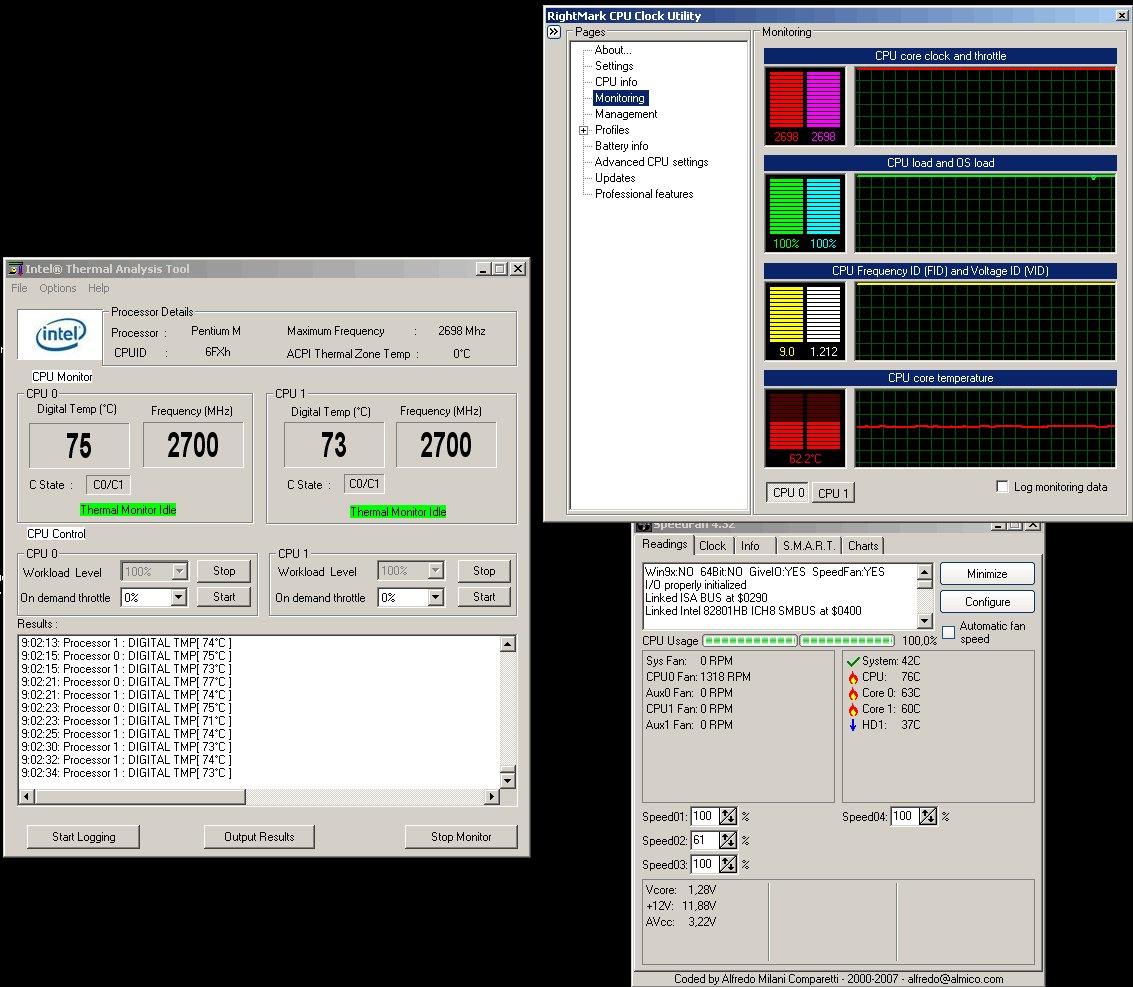Click the SpeedFan title bar icon

point(643,525)
